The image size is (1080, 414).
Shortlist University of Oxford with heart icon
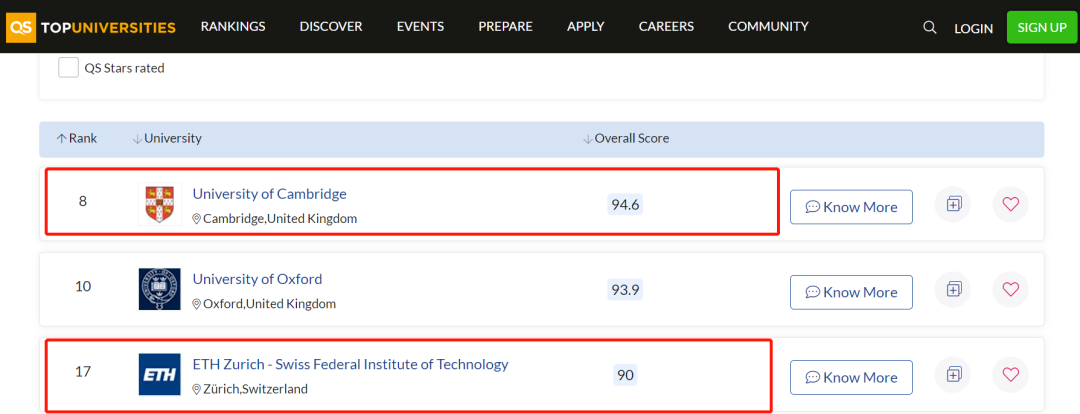1010,289
